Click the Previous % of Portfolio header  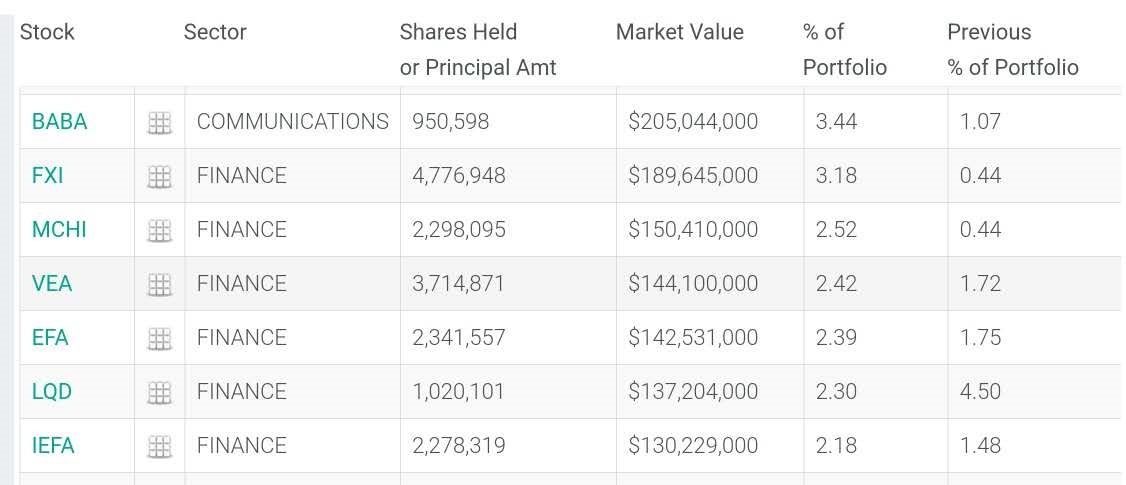[1012, 49]
